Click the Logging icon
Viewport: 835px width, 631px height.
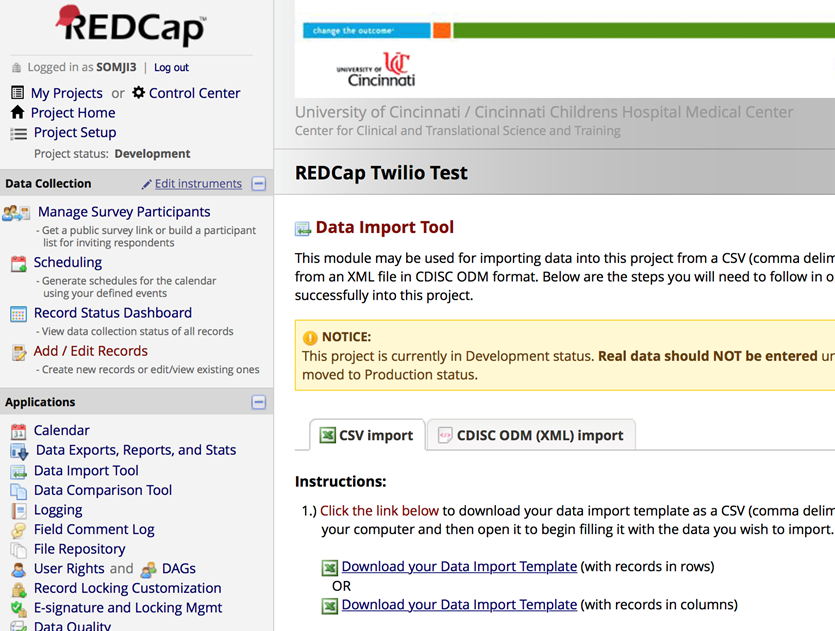coord(19,511)
